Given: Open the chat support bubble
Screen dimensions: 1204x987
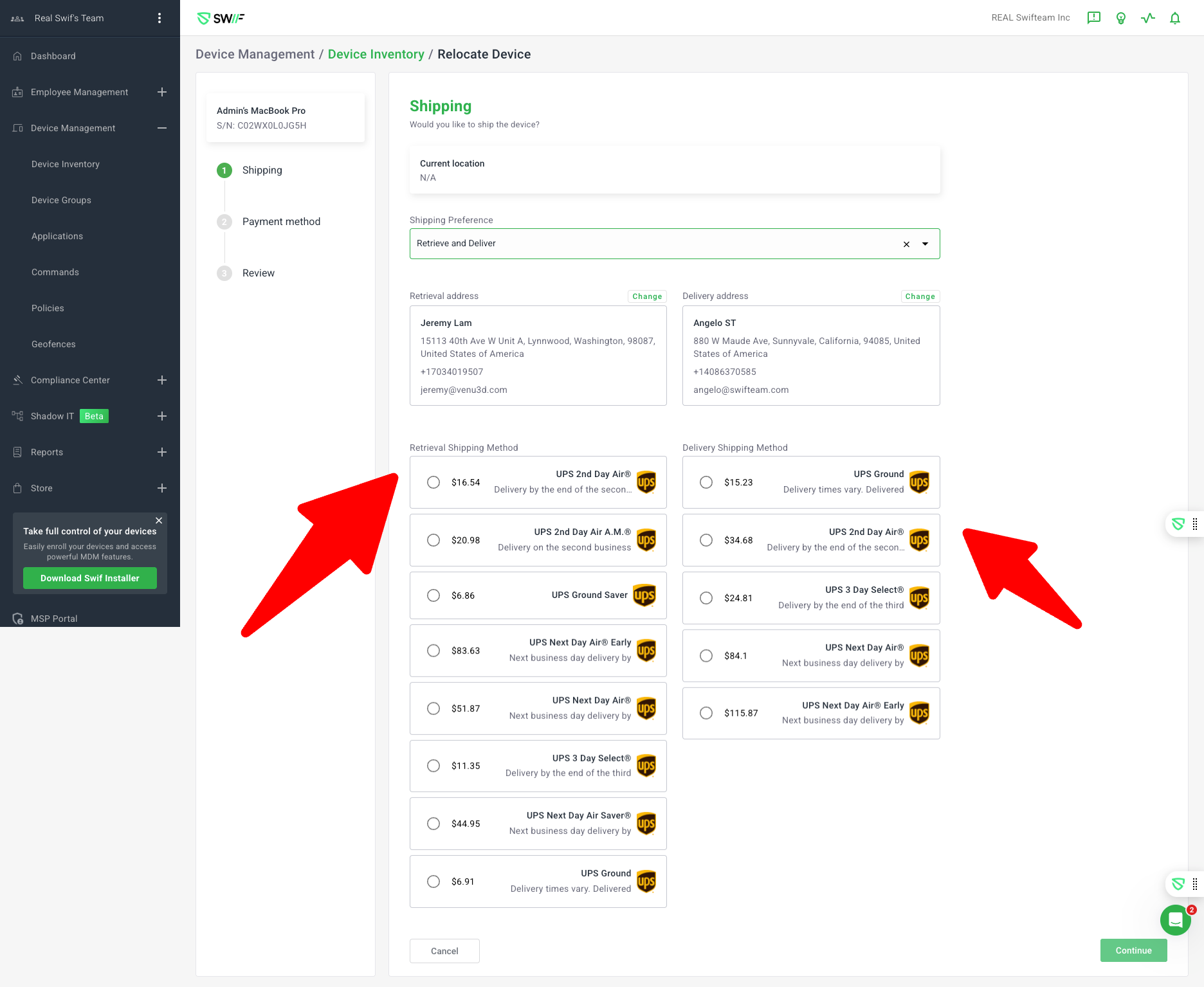Looking at the screenshot, I should pyautogui.click(x=1175, y=920).
